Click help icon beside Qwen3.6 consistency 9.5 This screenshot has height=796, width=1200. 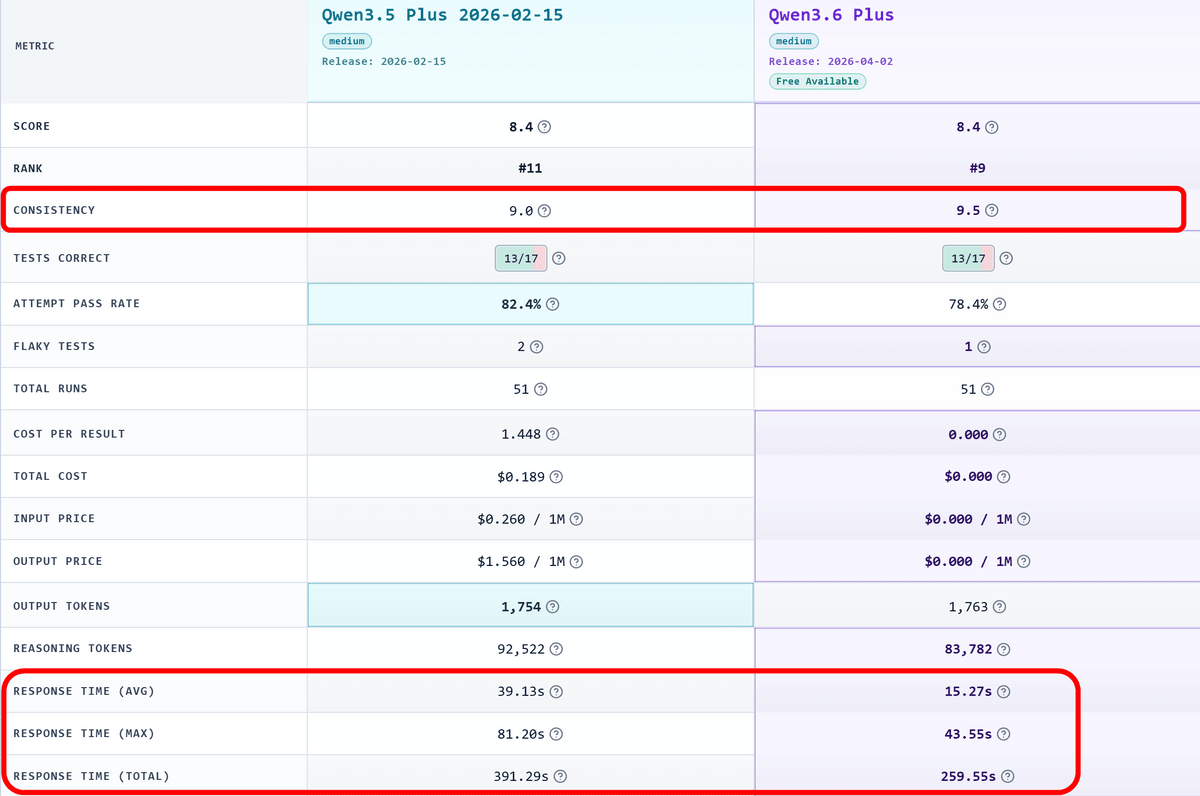click(992, 211)
